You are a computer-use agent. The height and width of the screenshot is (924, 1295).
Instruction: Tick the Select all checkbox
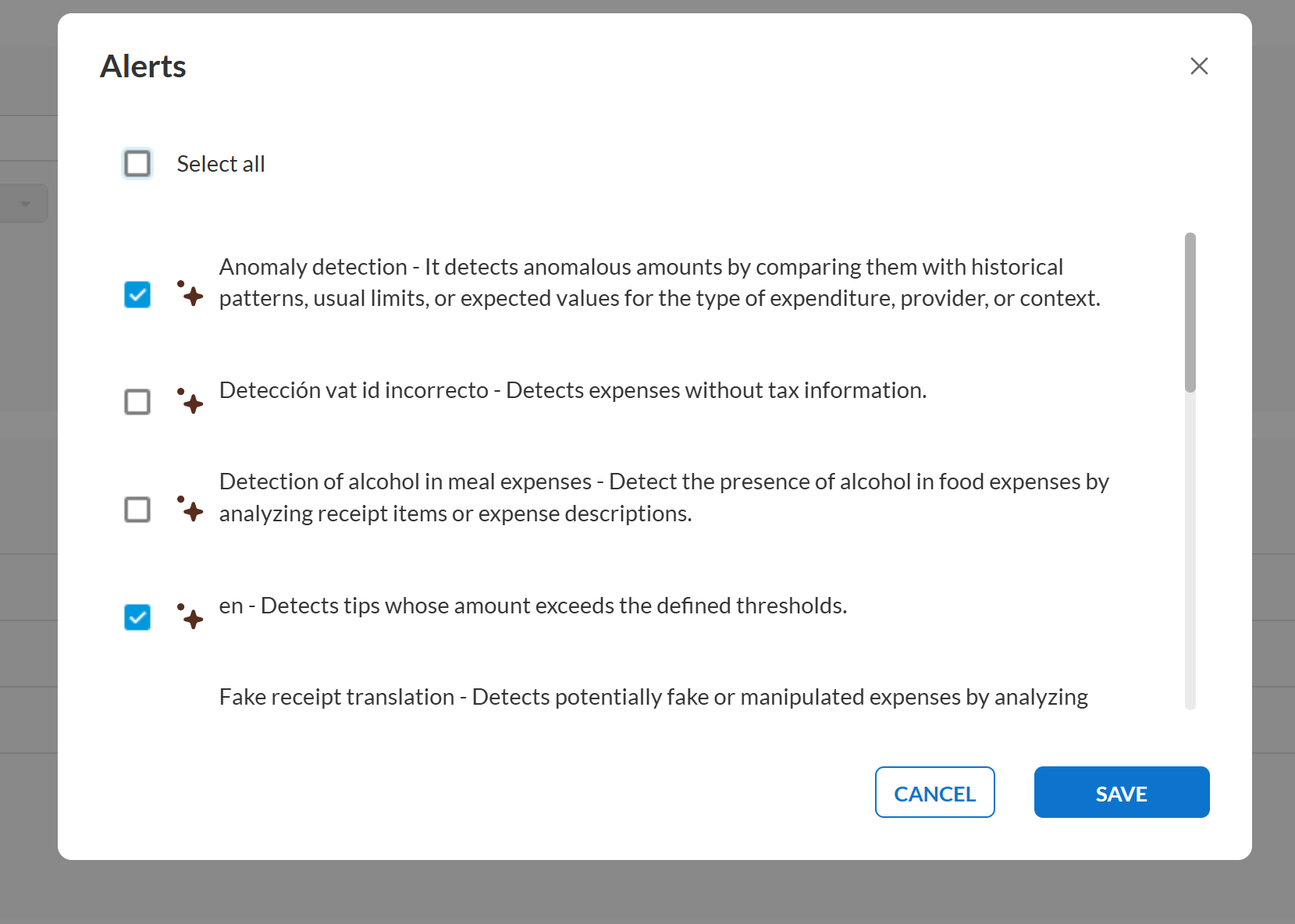coord(137,164)
